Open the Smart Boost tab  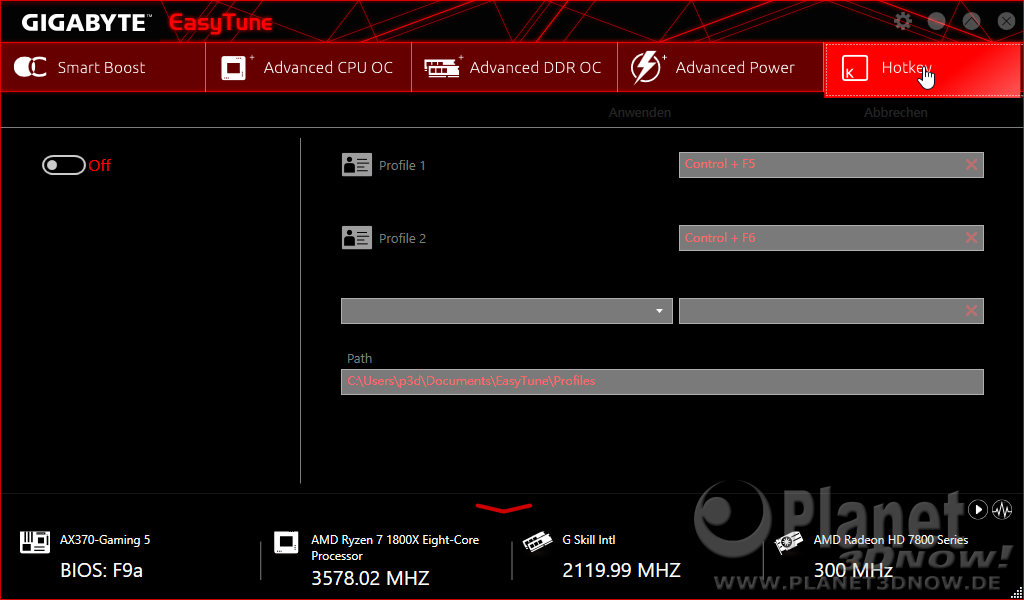click(103, 67)
